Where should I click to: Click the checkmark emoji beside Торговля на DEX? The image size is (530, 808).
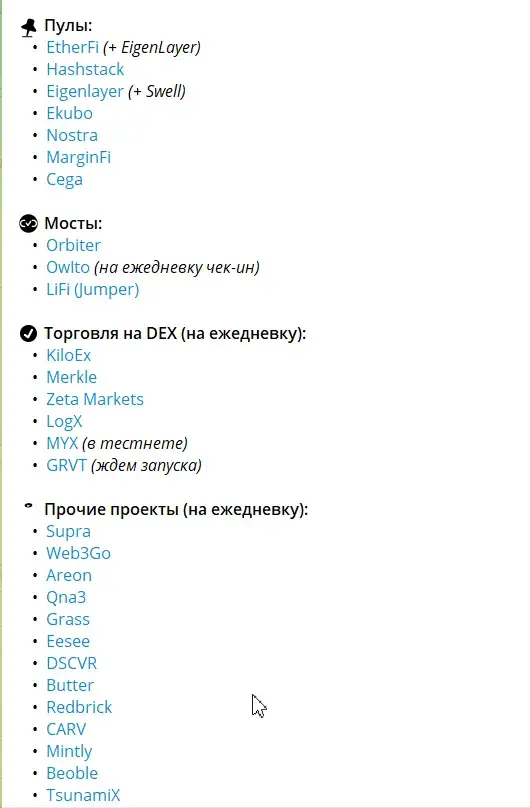[28, 333]
